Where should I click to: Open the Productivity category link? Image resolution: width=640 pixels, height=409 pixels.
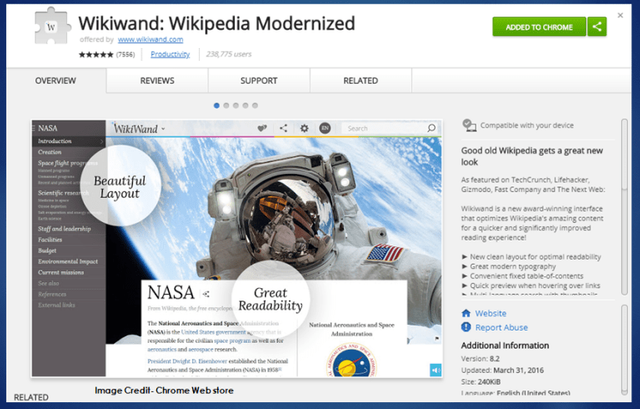(170, 54)
